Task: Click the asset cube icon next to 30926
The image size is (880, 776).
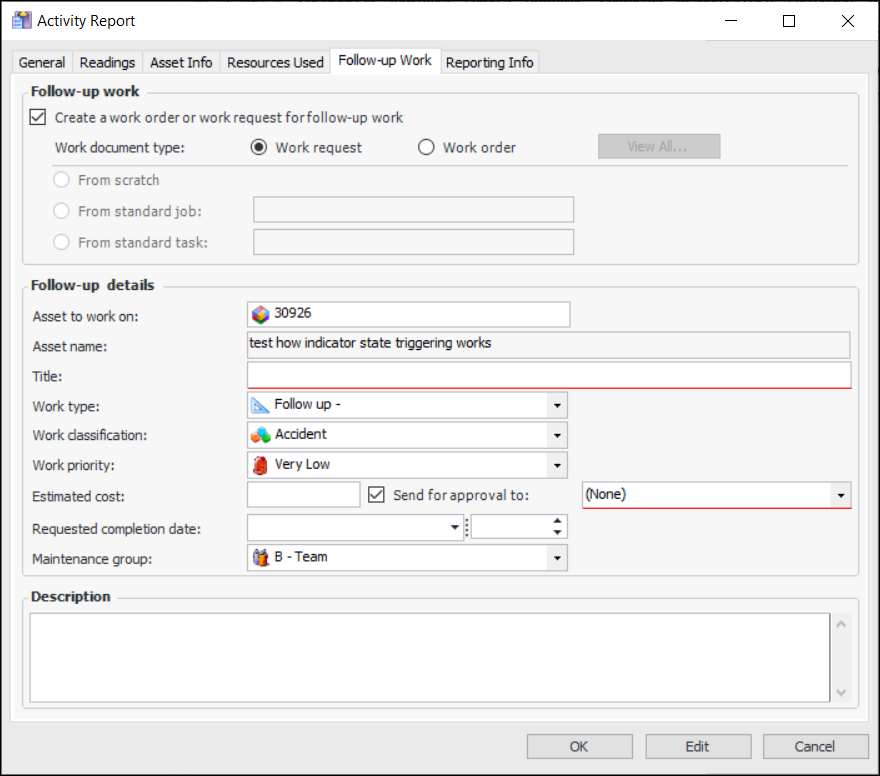Action: (260, 314)
